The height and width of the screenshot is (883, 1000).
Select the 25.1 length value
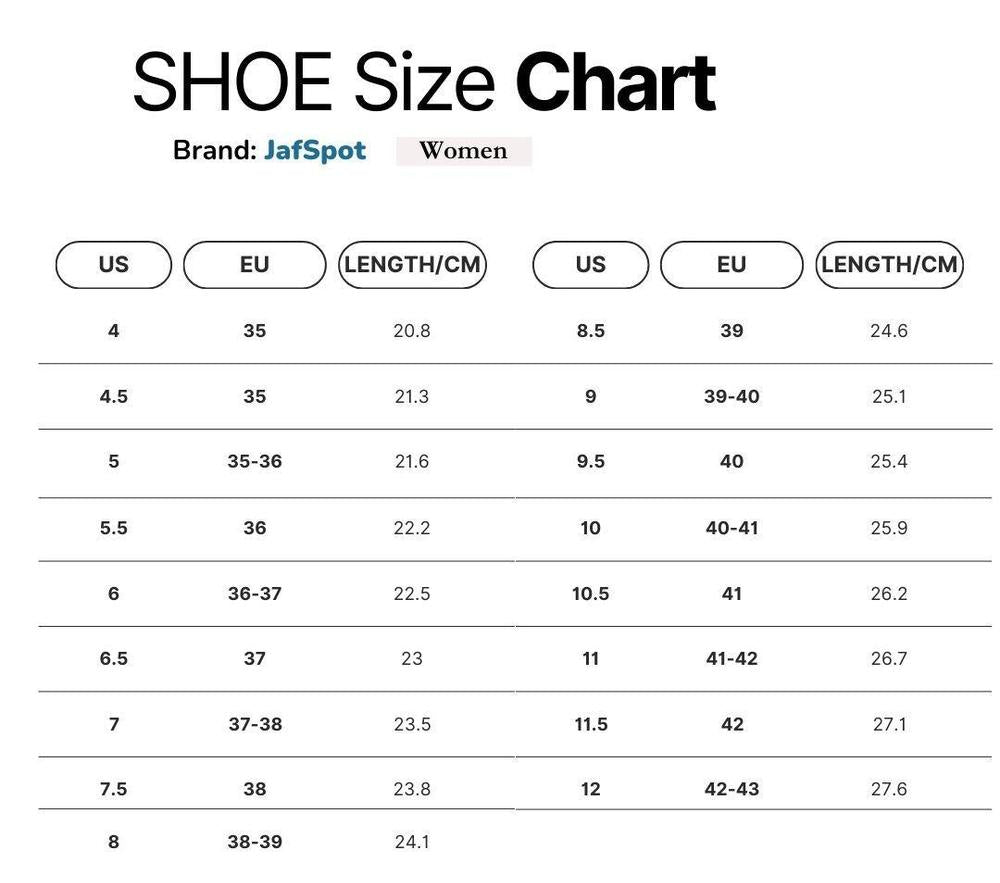(x=889, y=397)
